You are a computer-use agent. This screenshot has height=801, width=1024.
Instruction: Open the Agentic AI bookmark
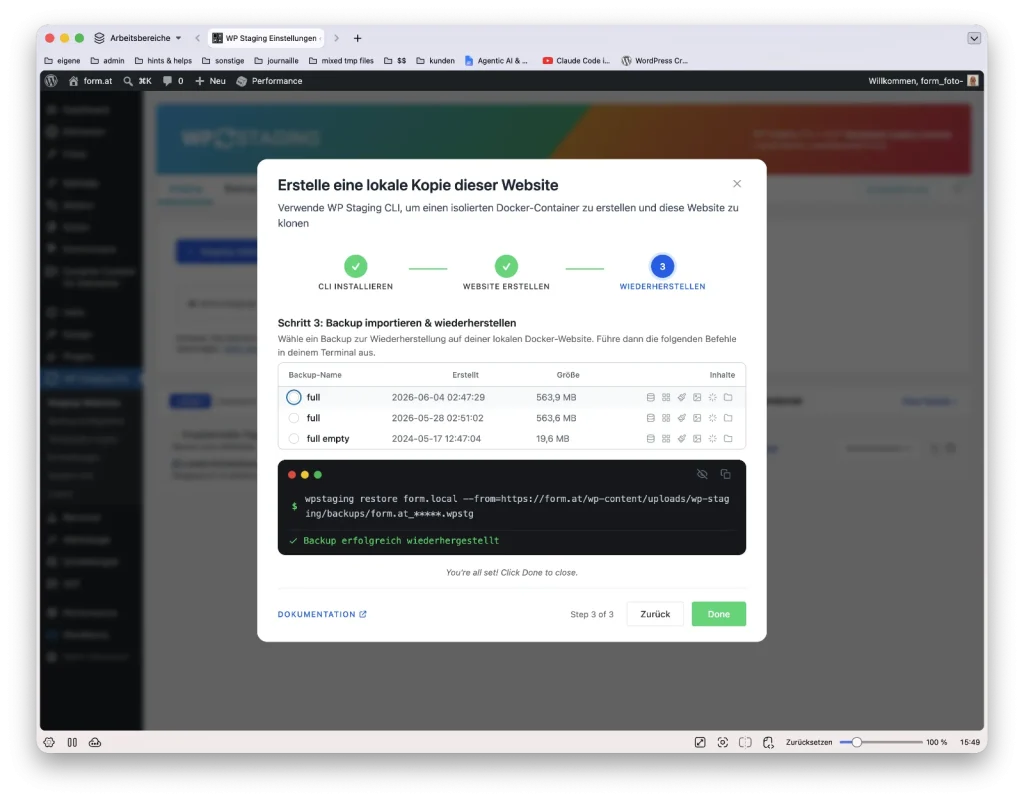click(496, 61)
